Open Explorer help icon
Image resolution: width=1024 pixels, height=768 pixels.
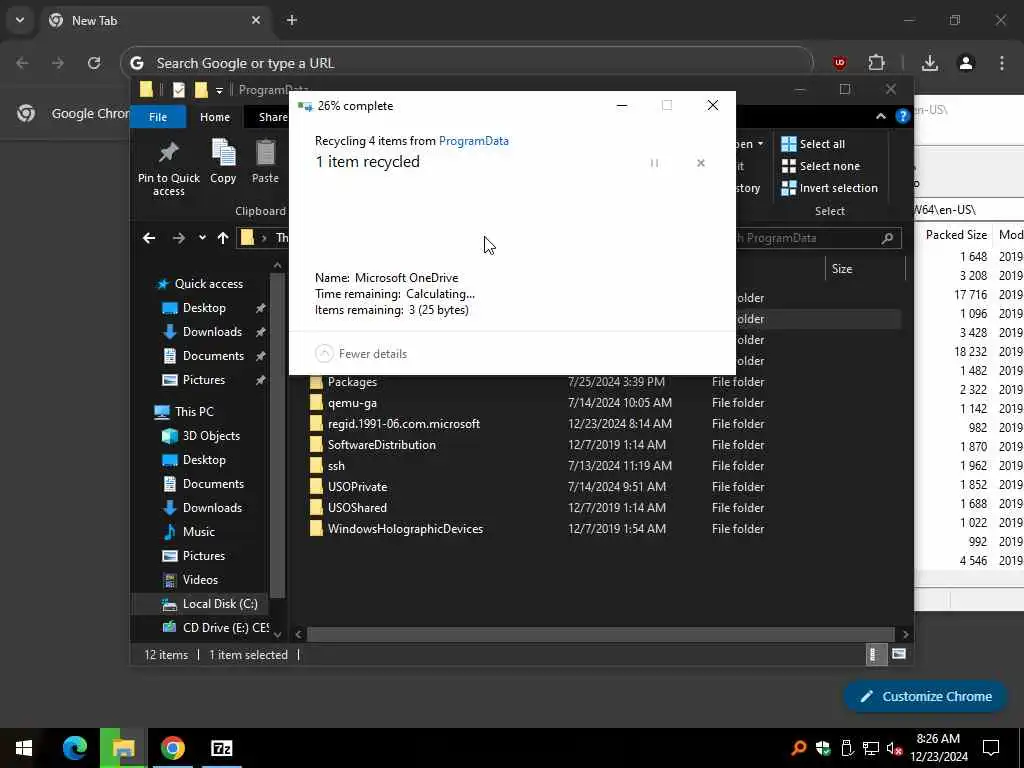pyautogui.click(x=903, y=116)
